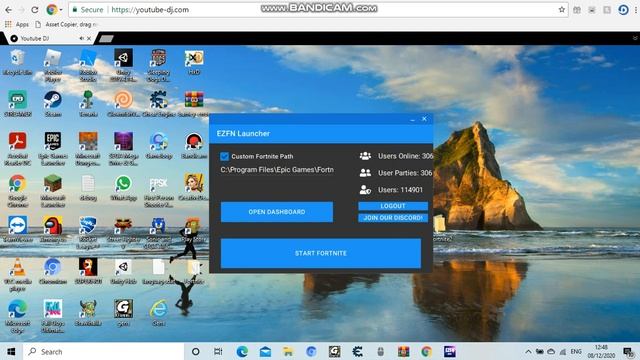Expand the system tray hidden icons
The height and width of the screenshot is (360, 640).
[528, 351]
